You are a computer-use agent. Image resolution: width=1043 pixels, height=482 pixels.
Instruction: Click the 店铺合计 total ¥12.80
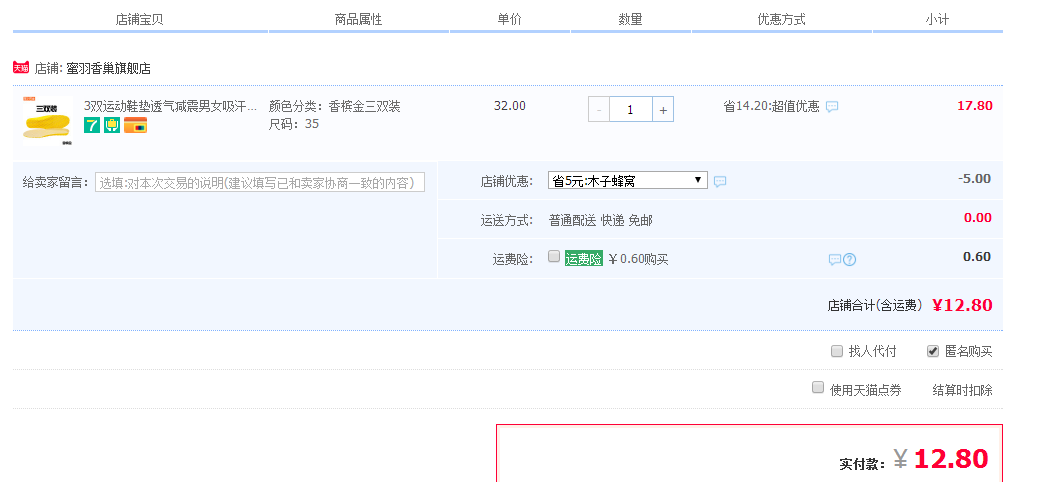962,305
